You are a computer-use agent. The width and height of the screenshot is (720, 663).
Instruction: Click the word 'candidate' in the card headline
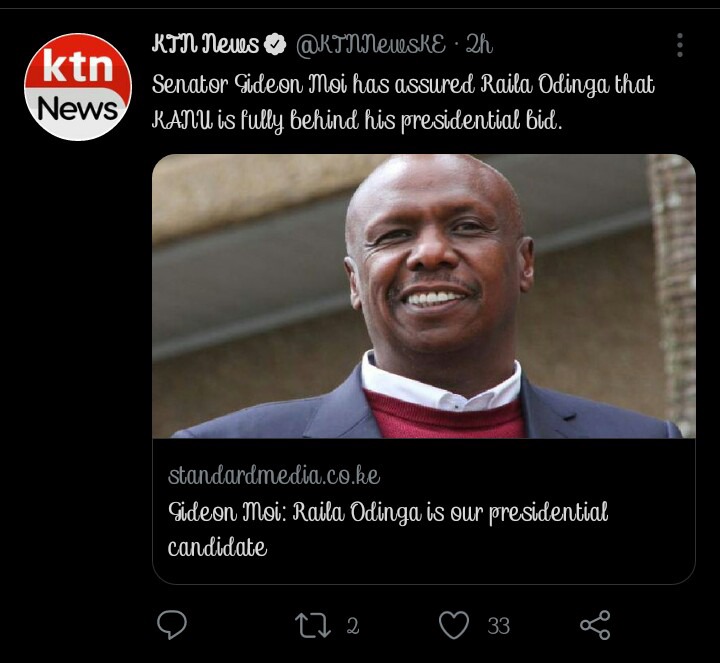tap(217, 547)
